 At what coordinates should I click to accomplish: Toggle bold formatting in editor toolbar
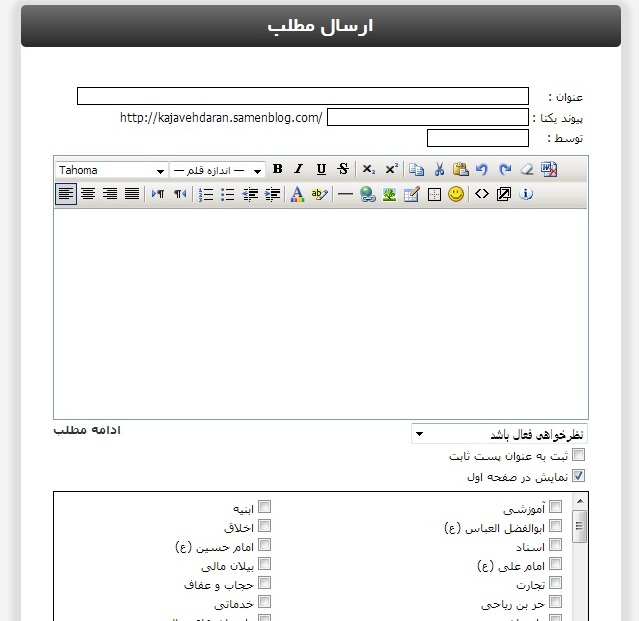click(x=278, y=169)
